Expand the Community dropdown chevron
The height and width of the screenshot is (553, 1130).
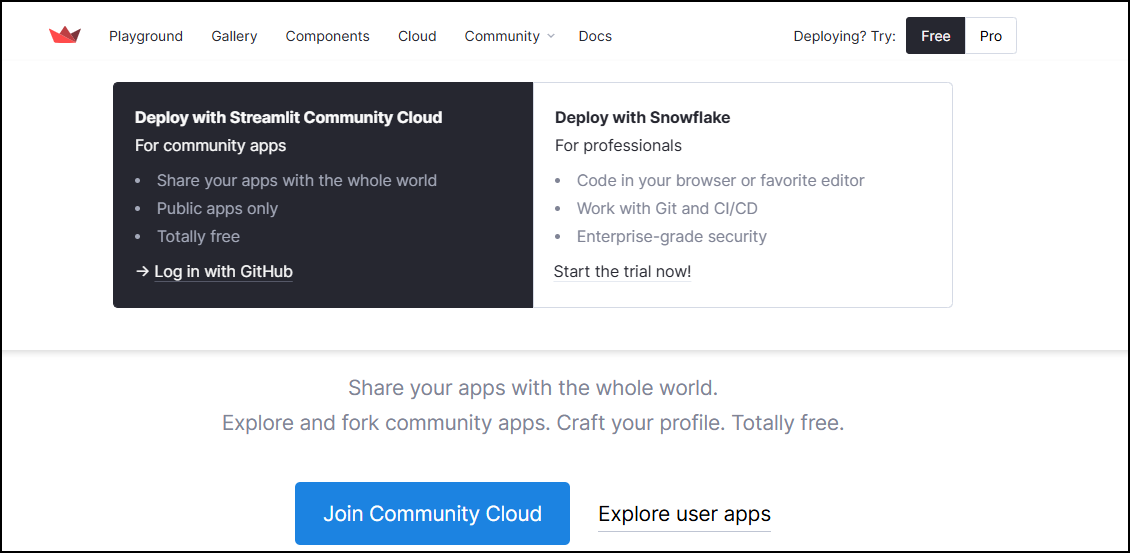[551, 36]
